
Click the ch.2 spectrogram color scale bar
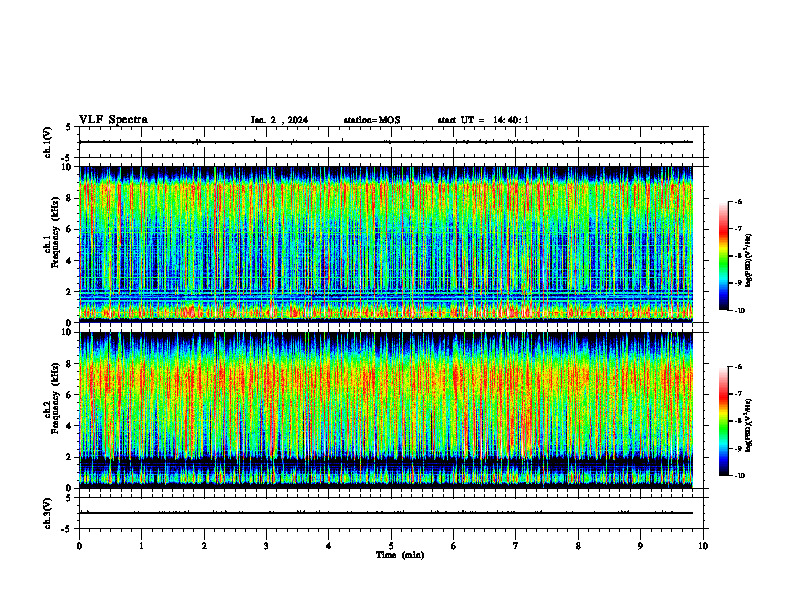point(723,421)
